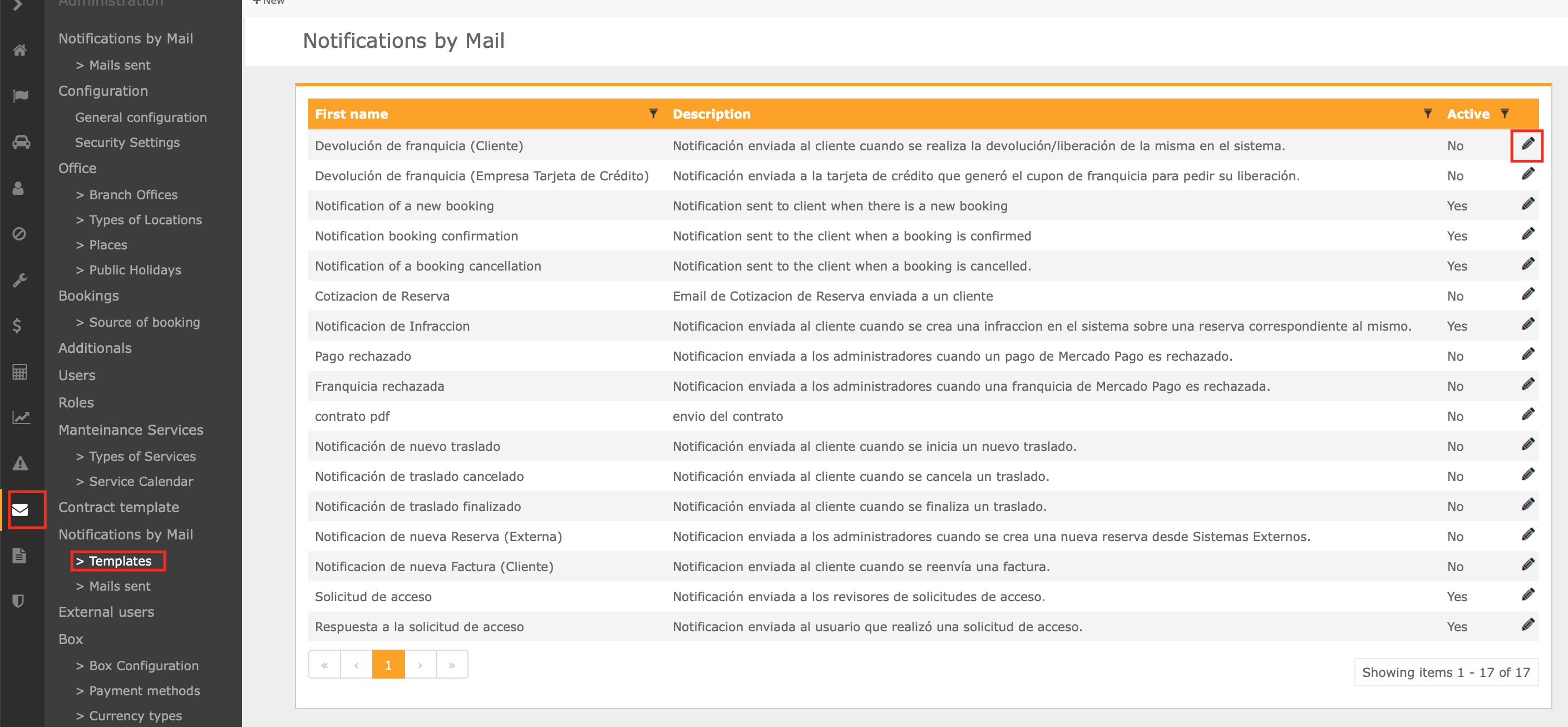Open Service Calendar menu item
Viewport: 1568px width, 727px height.
tap(135, 482)
